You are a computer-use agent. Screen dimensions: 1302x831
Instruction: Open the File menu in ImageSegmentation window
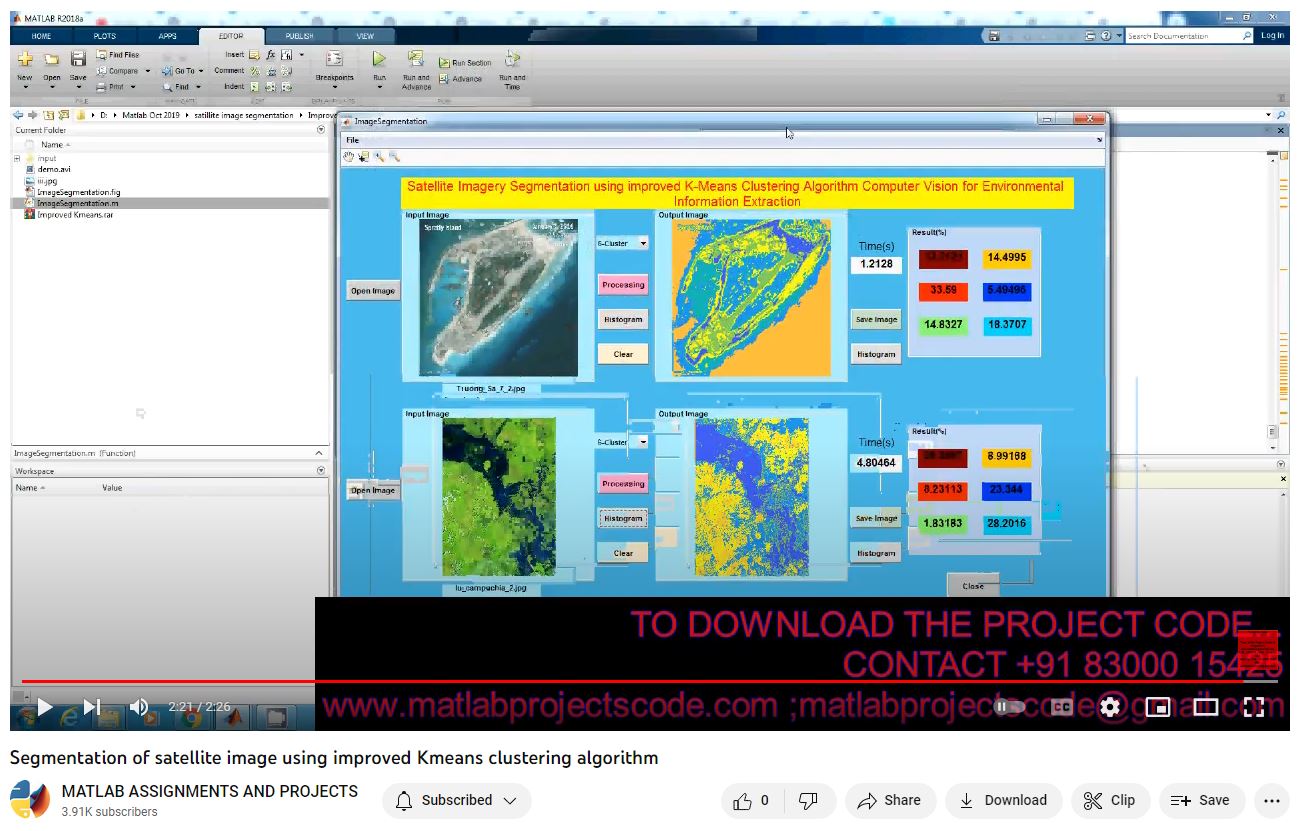point(352,140)
